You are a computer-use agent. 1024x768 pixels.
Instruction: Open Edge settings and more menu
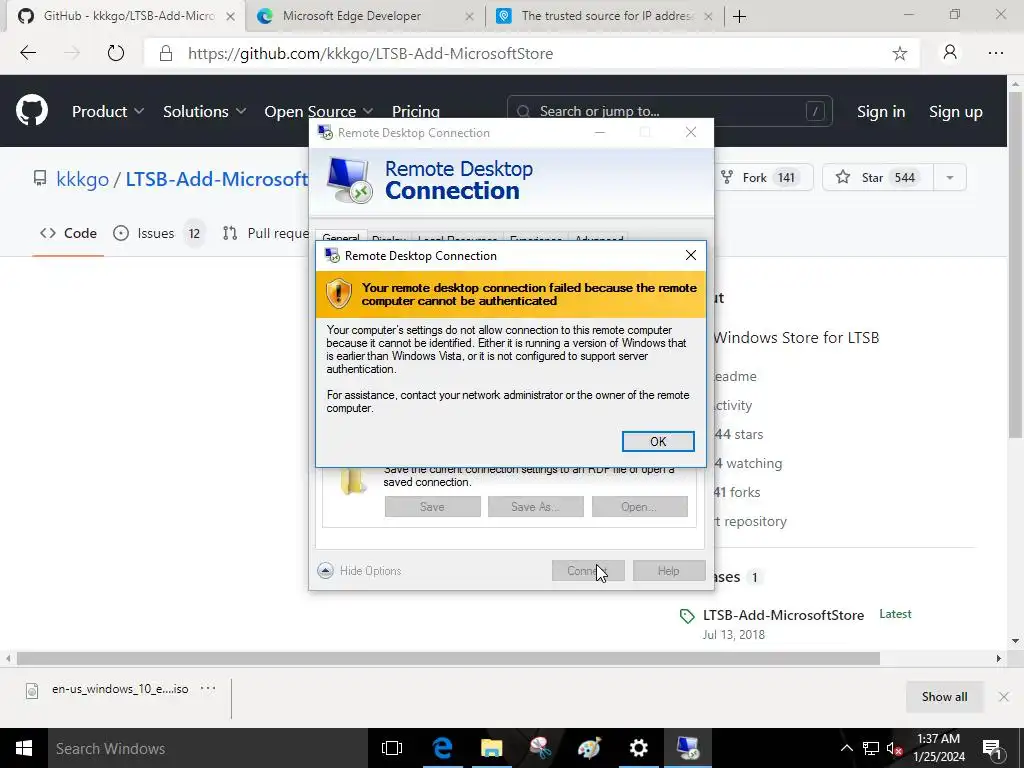[995, 53]
